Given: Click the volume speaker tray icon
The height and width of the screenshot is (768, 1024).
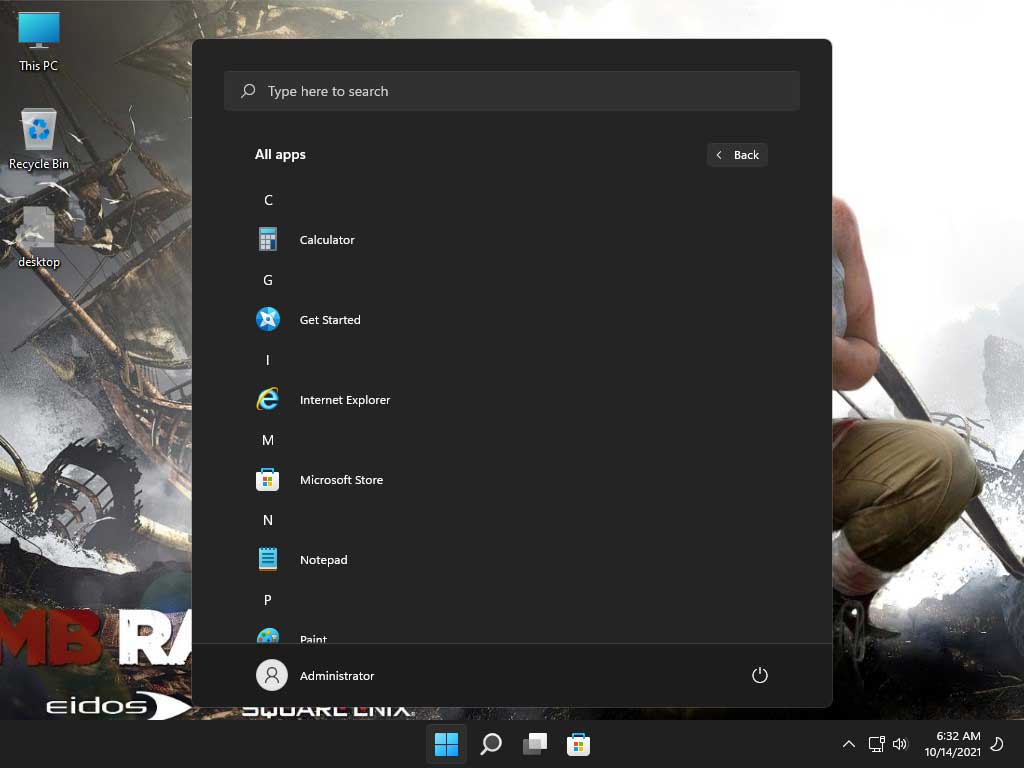Looking at the screenshot, I should 900,744.
